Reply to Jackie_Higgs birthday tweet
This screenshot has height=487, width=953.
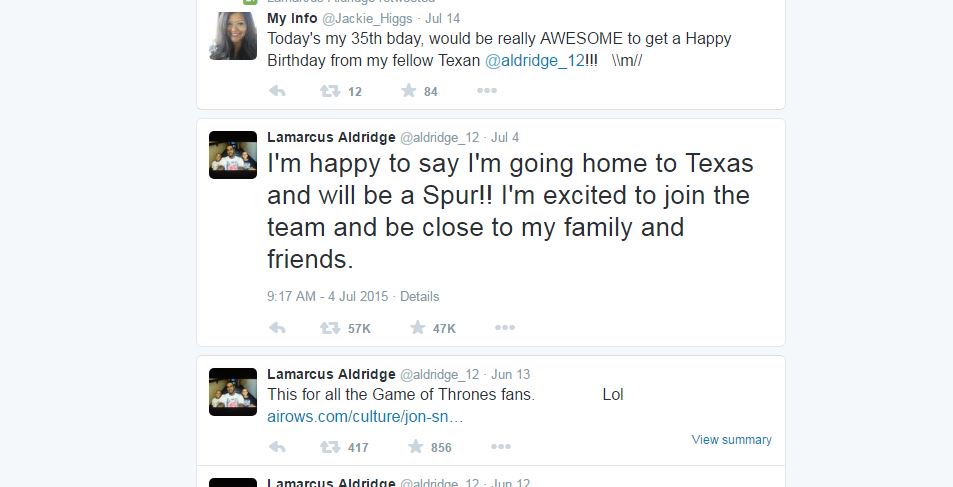click(x=278, y=91)
